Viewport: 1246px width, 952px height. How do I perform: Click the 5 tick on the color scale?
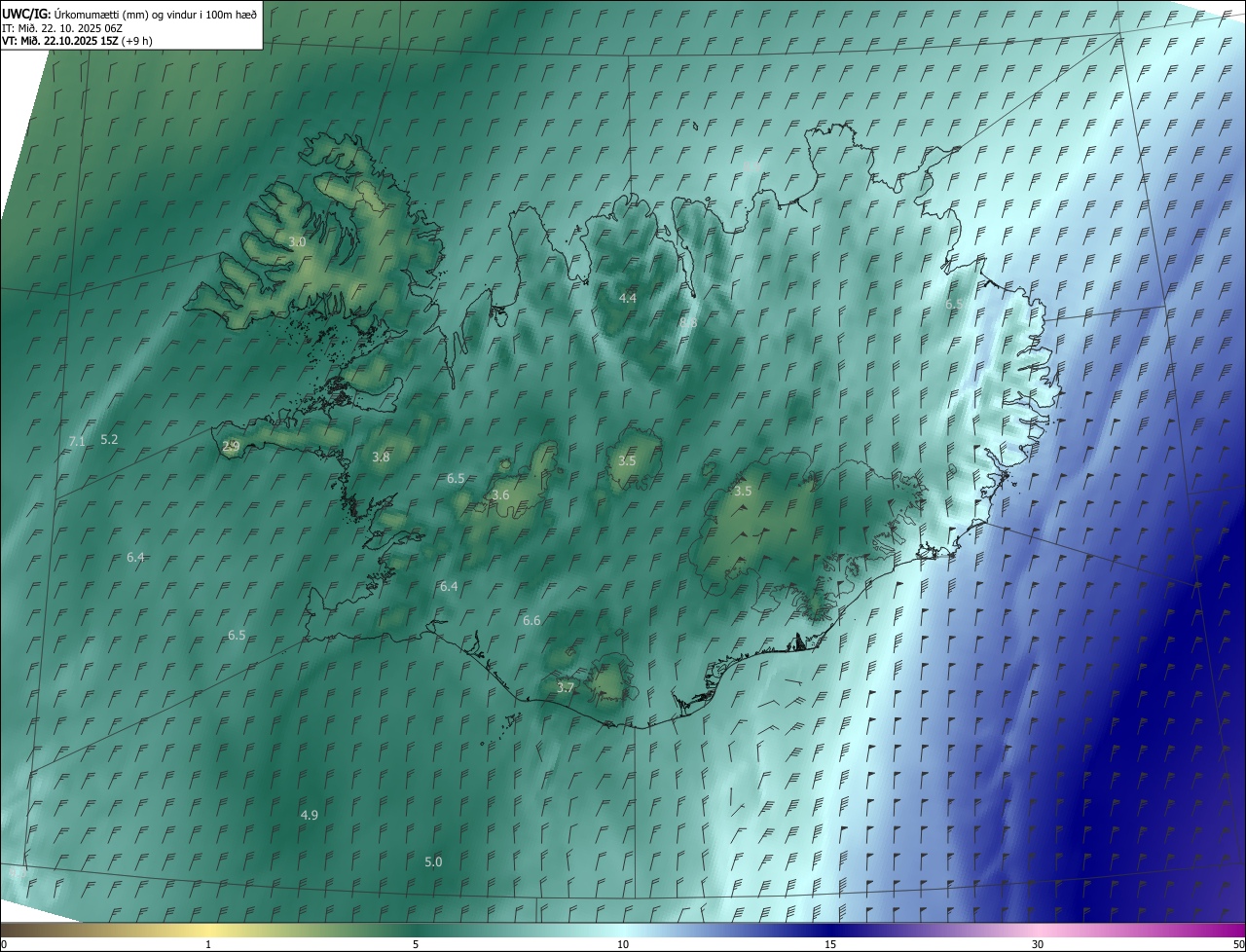coord(416,944)
